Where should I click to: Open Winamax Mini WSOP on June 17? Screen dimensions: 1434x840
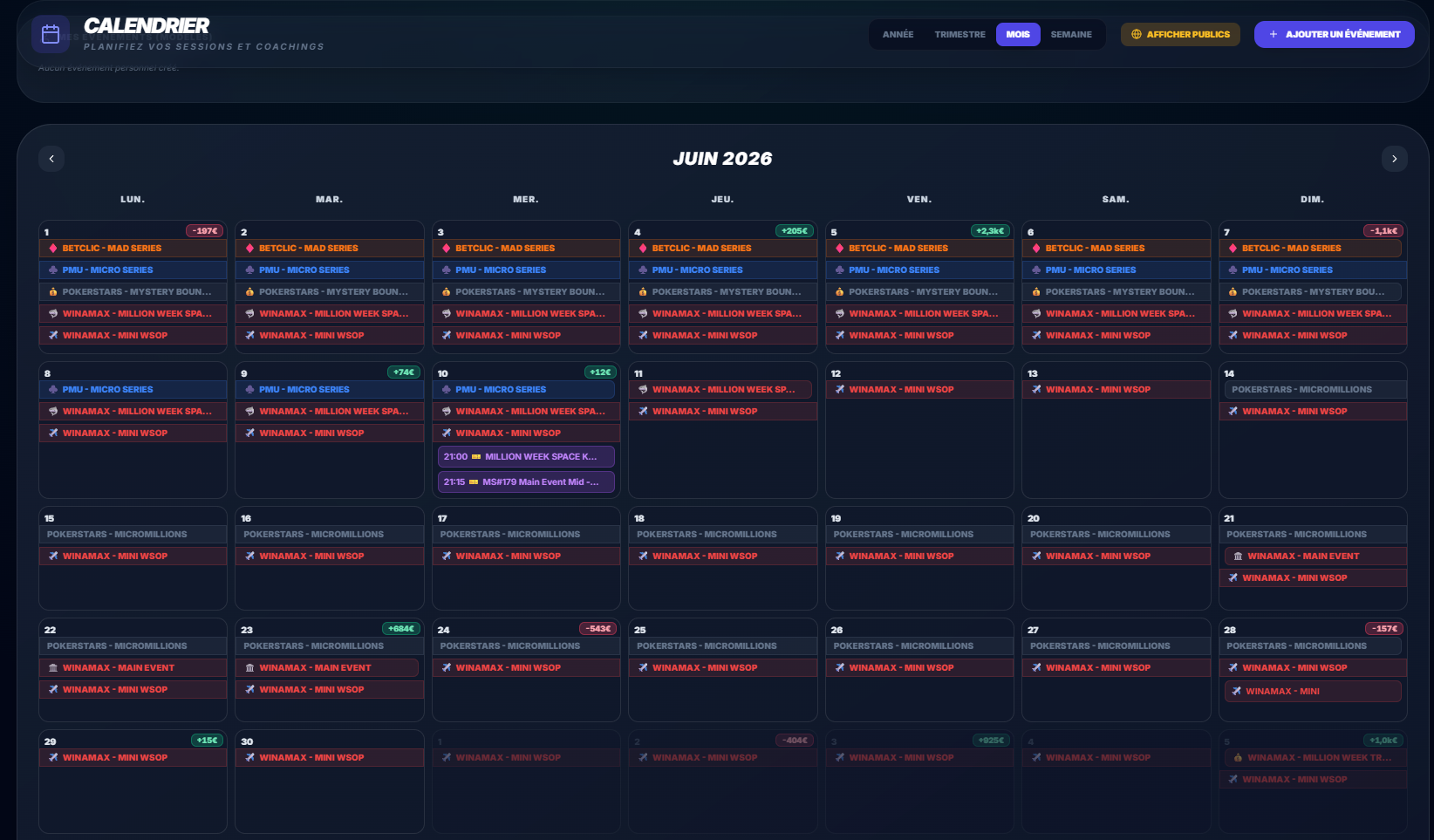tap(526, 557)
